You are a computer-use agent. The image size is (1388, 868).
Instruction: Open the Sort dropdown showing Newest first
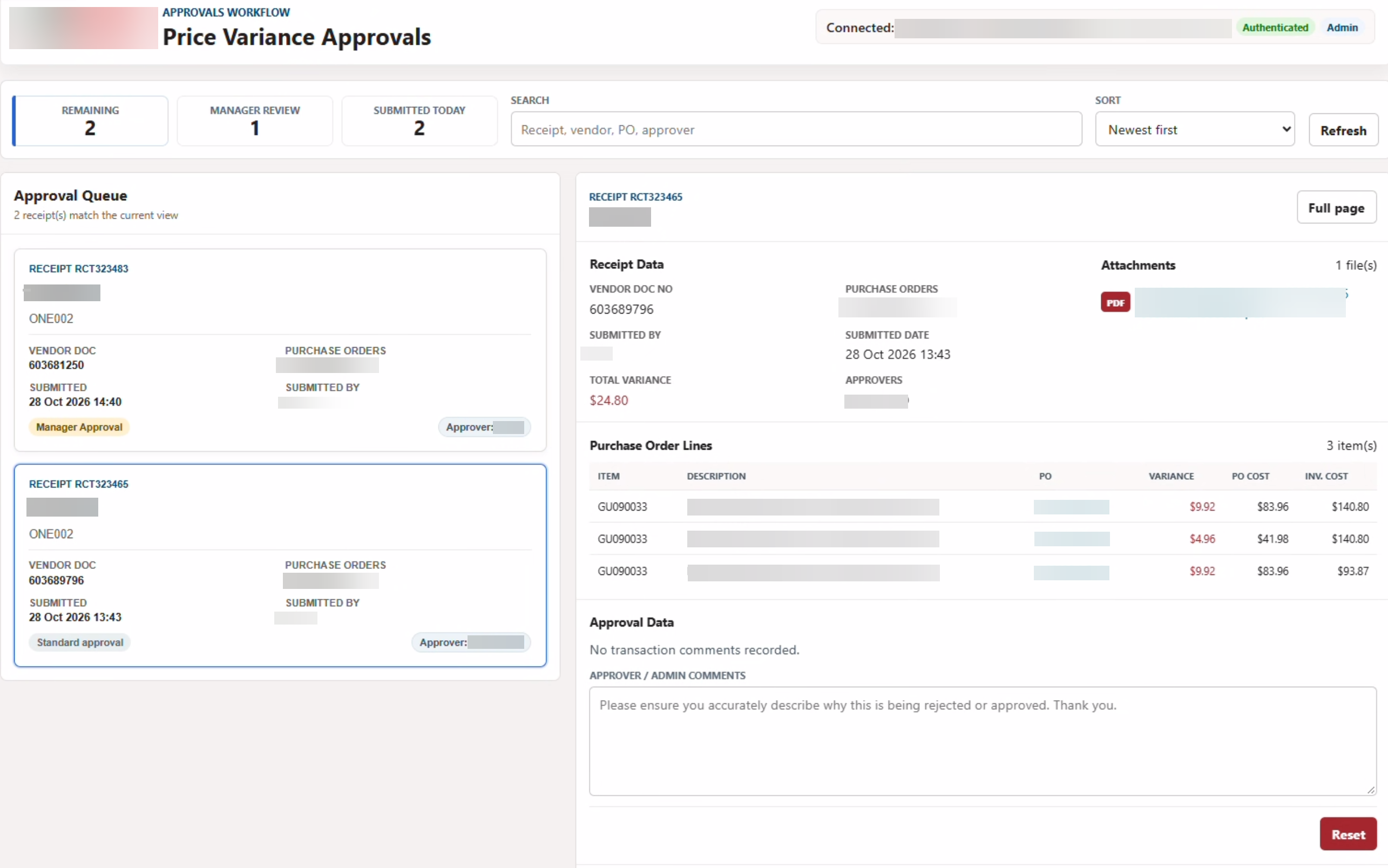point(1195,130)
